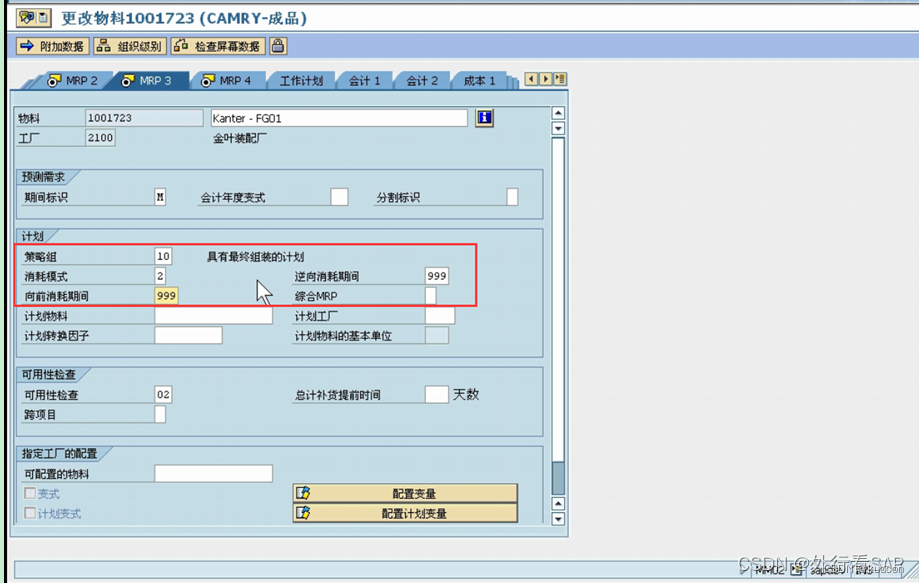Toggle the 跨项目 field selection
The image size is (919, 583).
coord(162,414)
